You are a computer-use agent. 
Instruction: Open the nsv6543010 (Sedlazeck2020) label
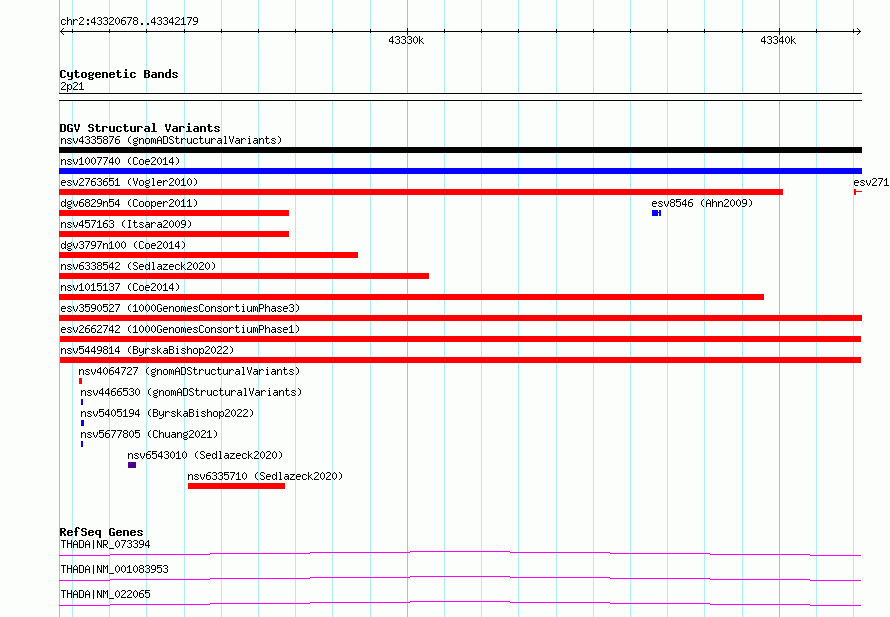pos(205,455)
